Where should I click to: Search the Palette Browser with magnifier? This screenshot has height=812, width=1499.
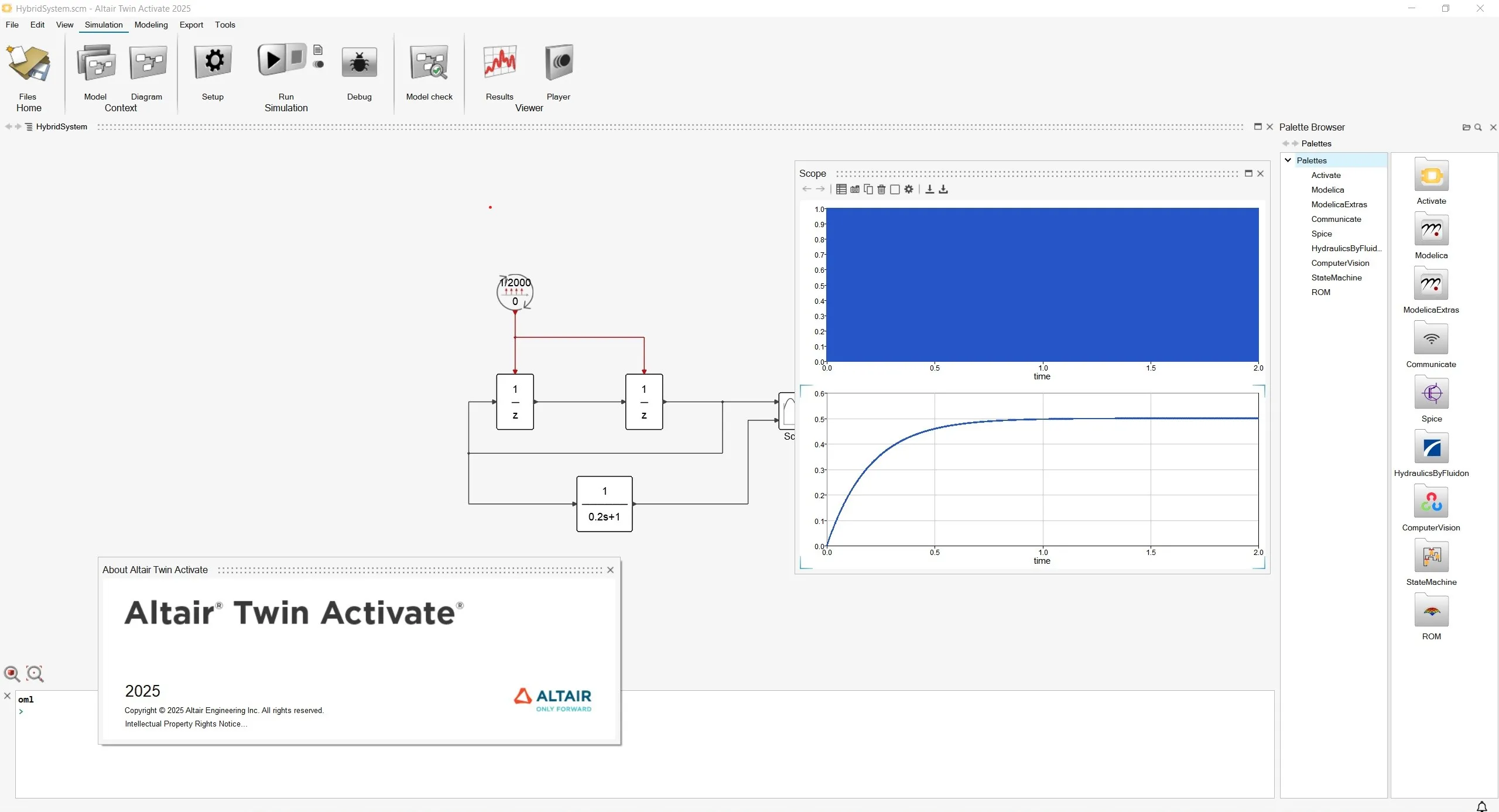[1478, 127]
